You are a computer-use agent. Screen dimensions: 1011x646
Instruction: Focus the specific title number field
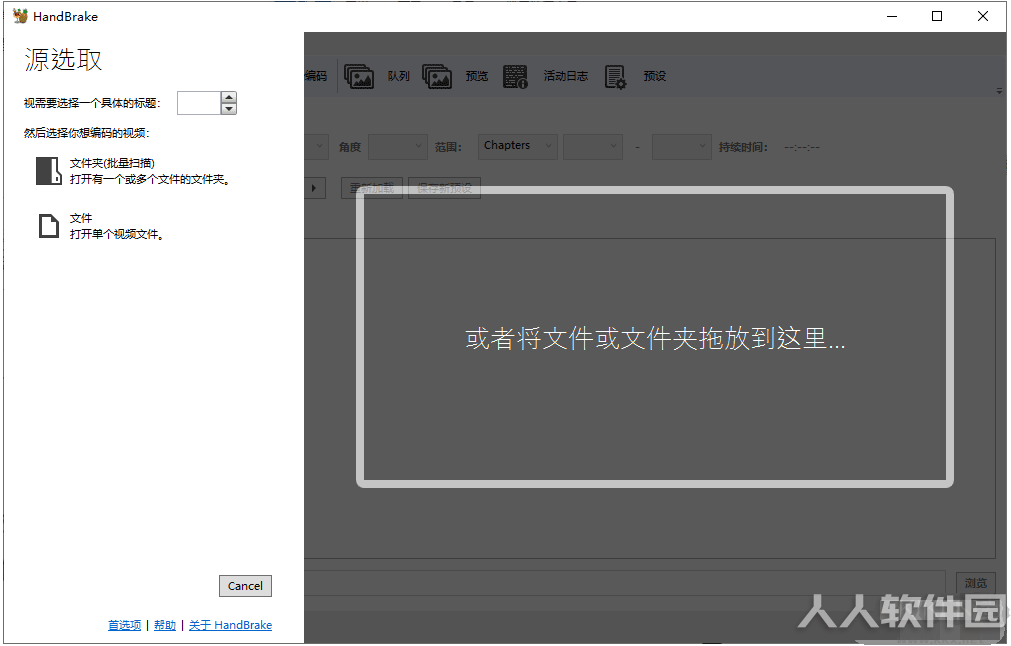[x=199, y=103]
